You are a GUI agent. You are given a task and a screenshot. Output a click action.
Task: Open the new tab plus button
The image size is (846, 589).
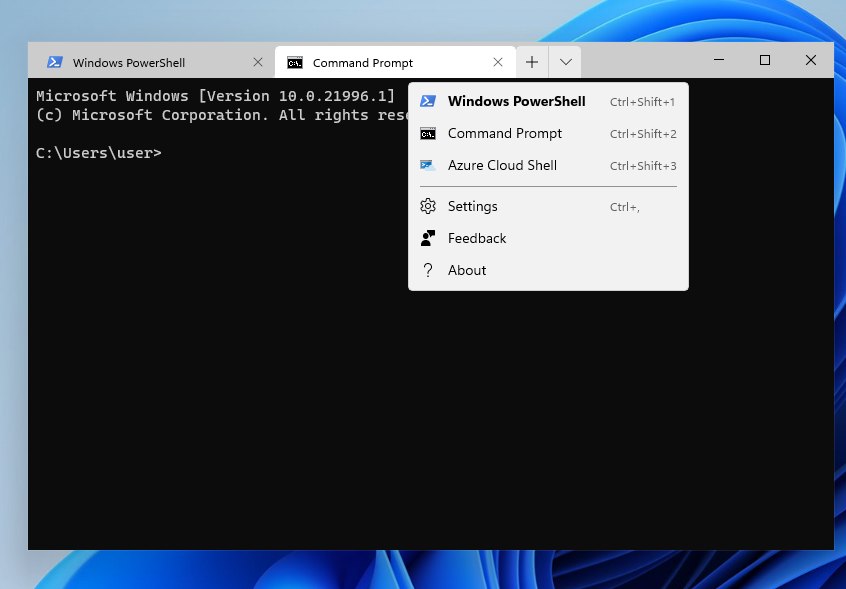[532, 62]
